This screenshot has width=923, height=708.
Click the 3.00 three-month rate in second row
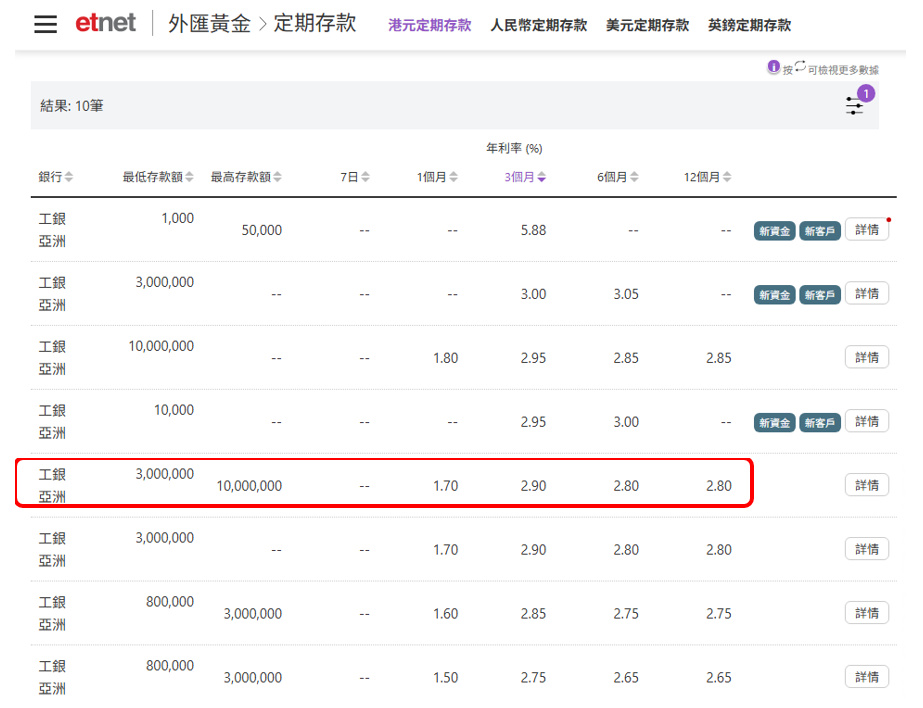(533, 294)
